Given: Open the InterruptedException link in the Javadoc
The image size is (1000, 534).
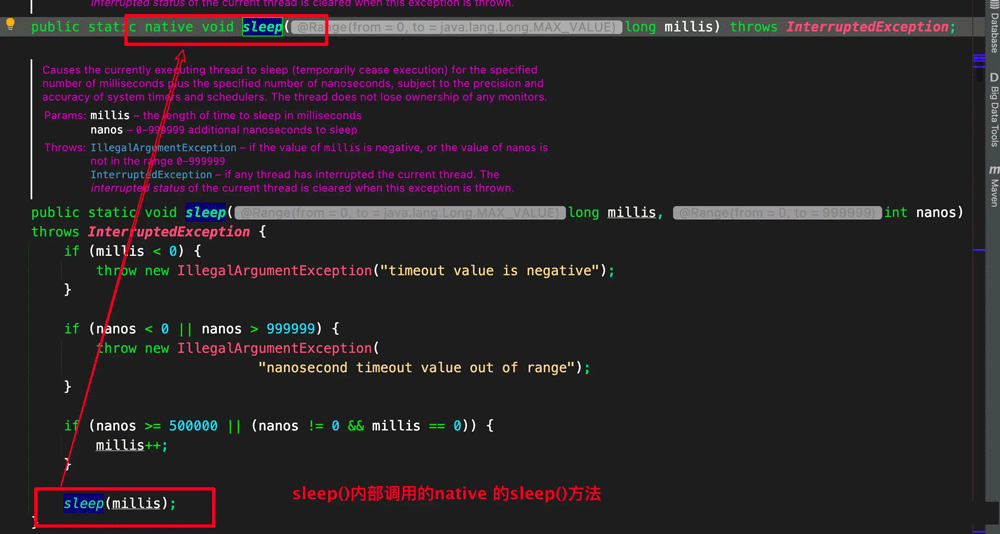Looking at the screenshot, I should (151, 174).
